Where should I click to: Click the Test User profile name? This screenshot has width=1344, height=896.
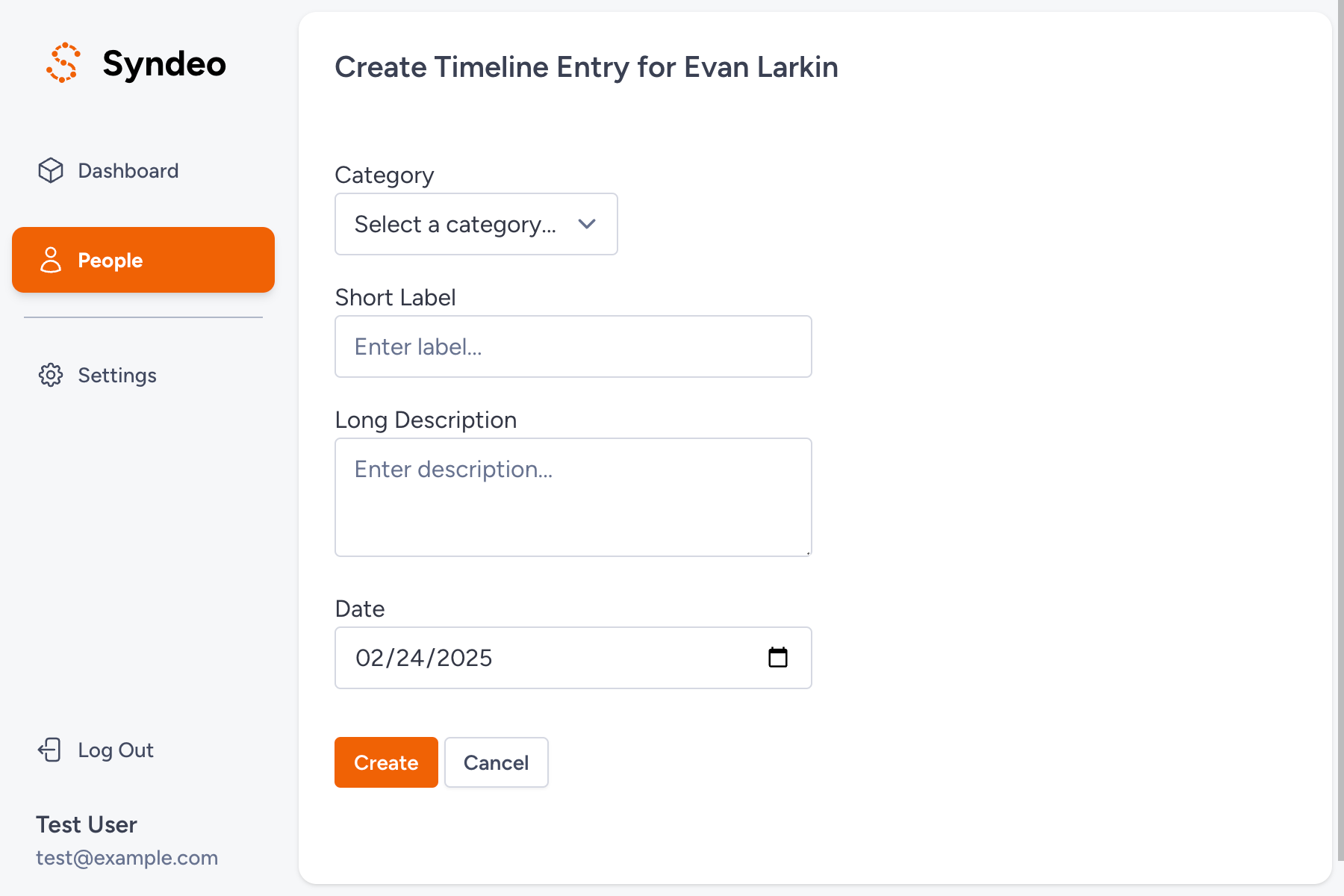pos(87,824)
